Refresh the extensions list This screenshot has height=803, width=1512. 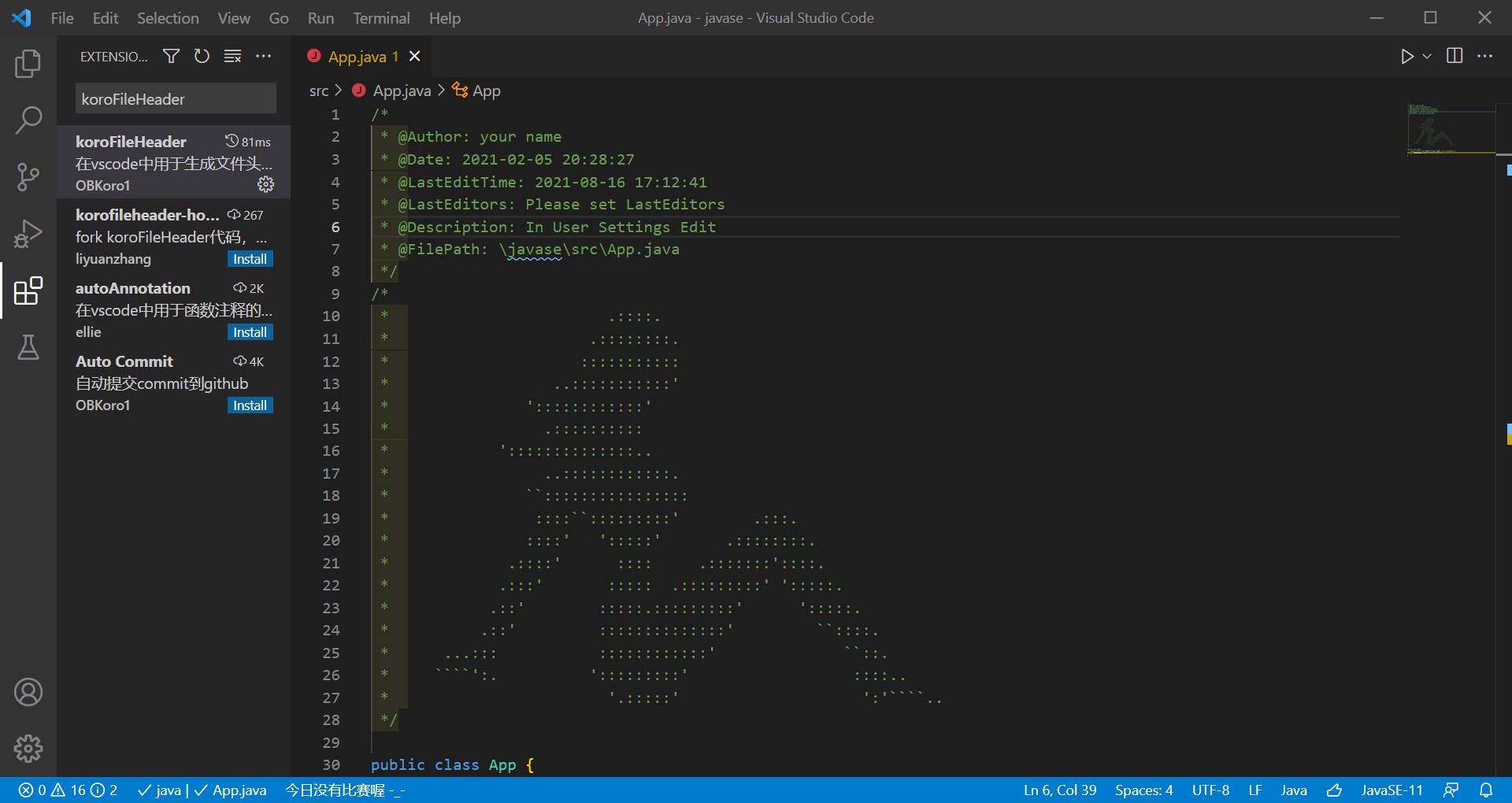[x=202, y=56]
